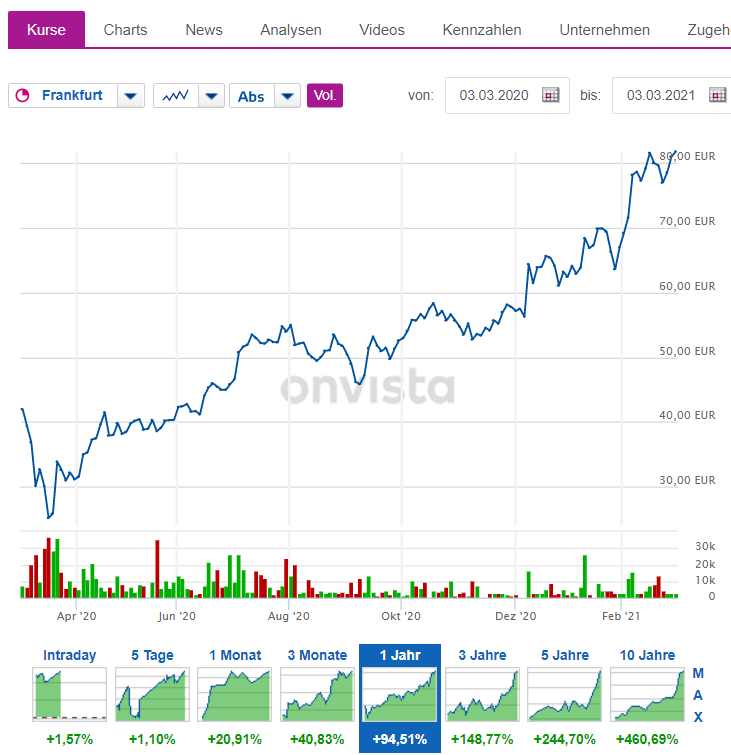
Task: Open the calendar for the 'von' date
Action: 550,96
